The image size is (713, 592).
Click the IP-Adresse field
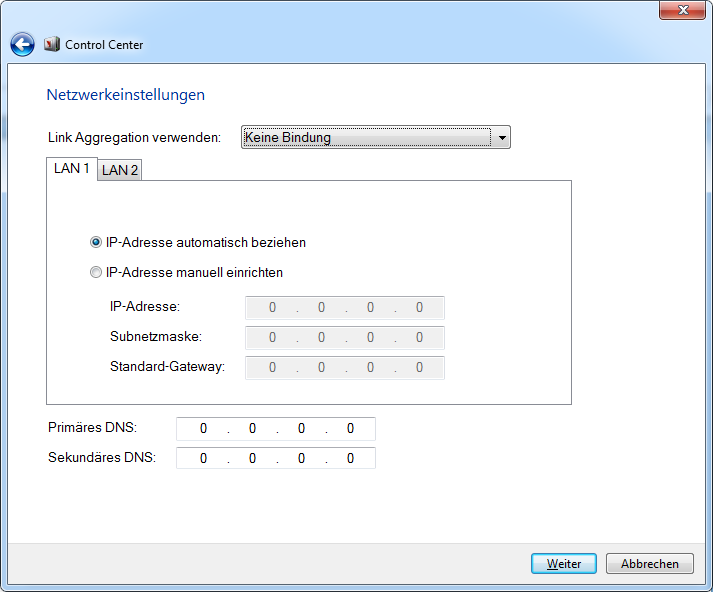click(x=345, y=308)
